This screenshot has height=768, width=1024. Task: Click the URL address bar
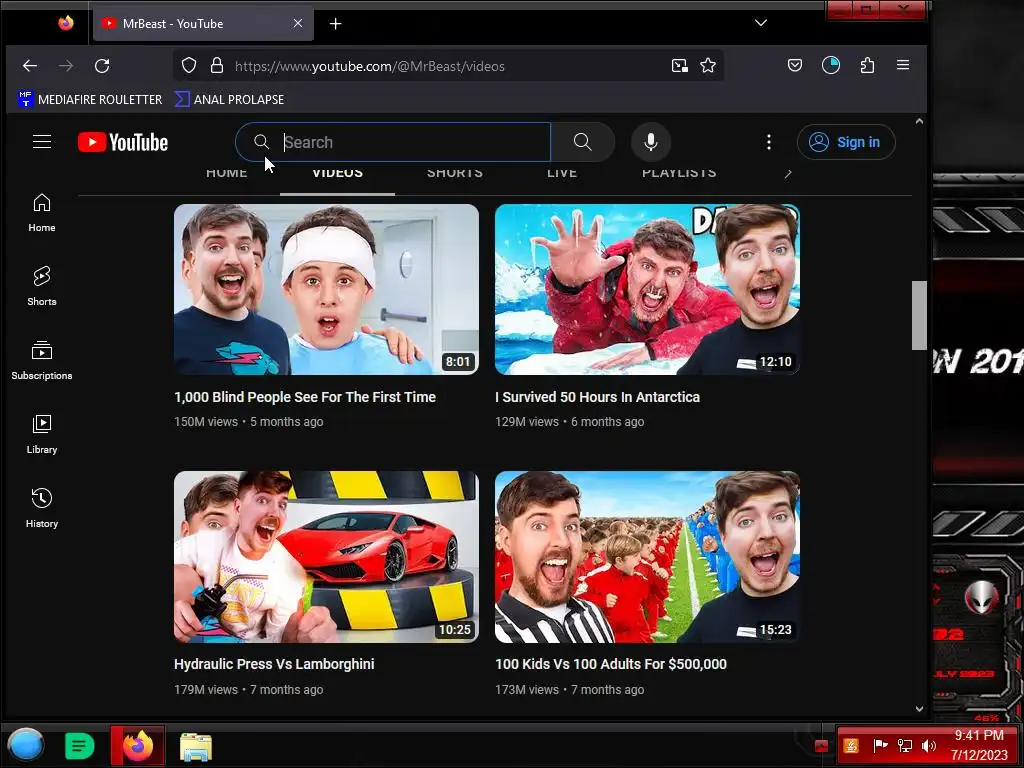click(x=447, y=66)
